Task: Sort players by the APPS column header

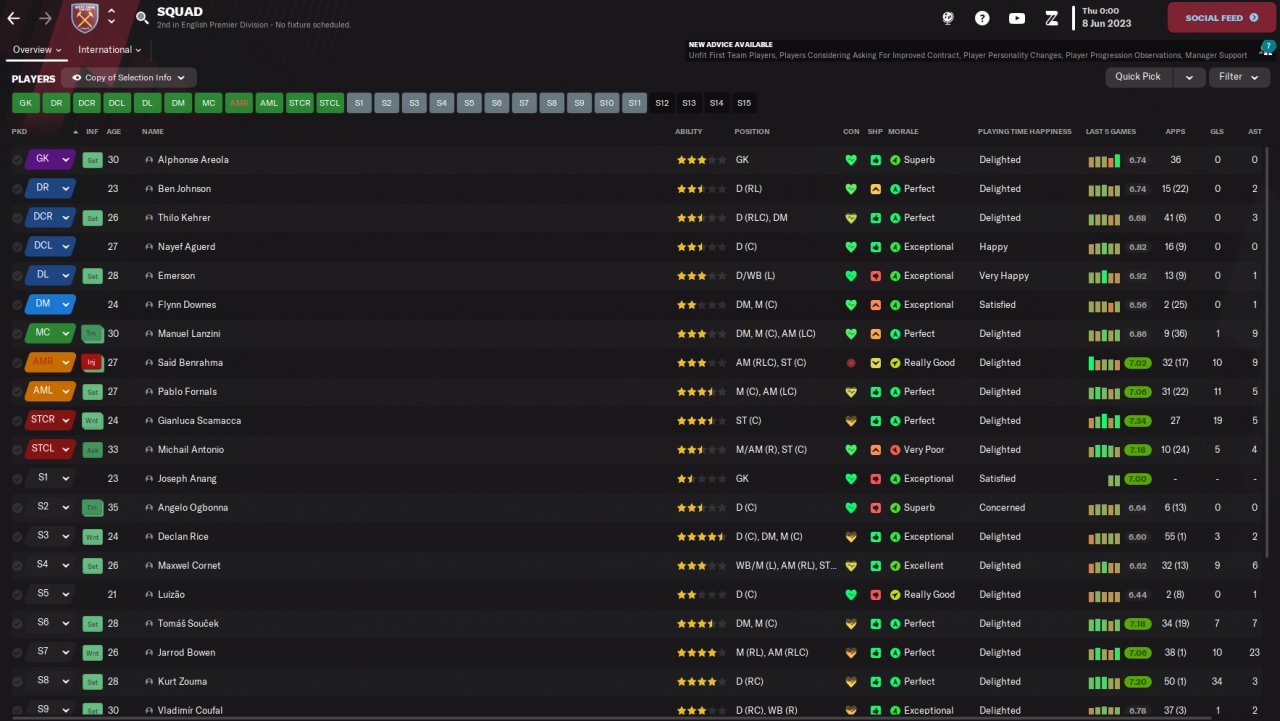Action: coord(1175,132)
